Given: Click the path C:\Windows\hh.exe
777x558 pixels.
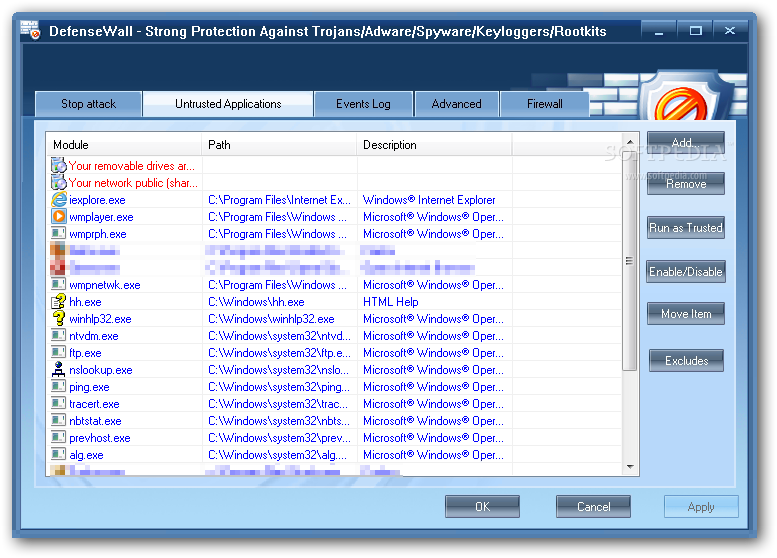Looking at the screenshot, I should pyautogui.click(x=256, y=302).
